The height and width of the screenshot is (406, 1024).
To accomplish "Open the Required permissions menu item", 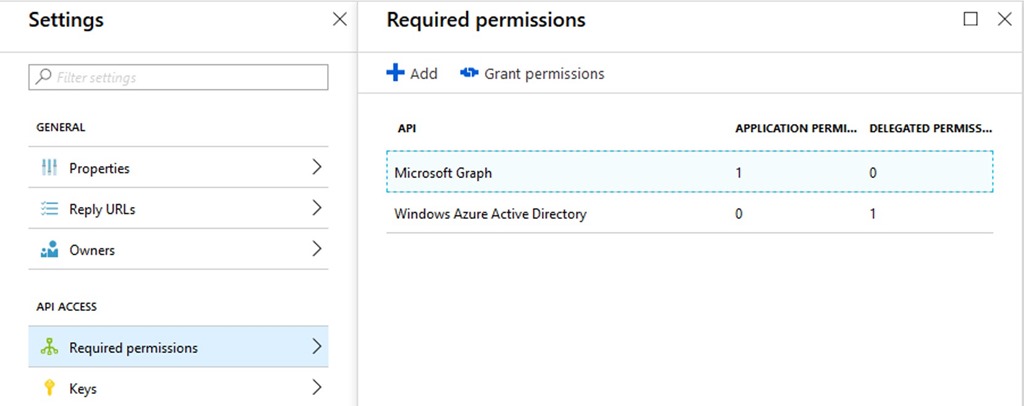I will pyautogui.click(x=133, y=348).
